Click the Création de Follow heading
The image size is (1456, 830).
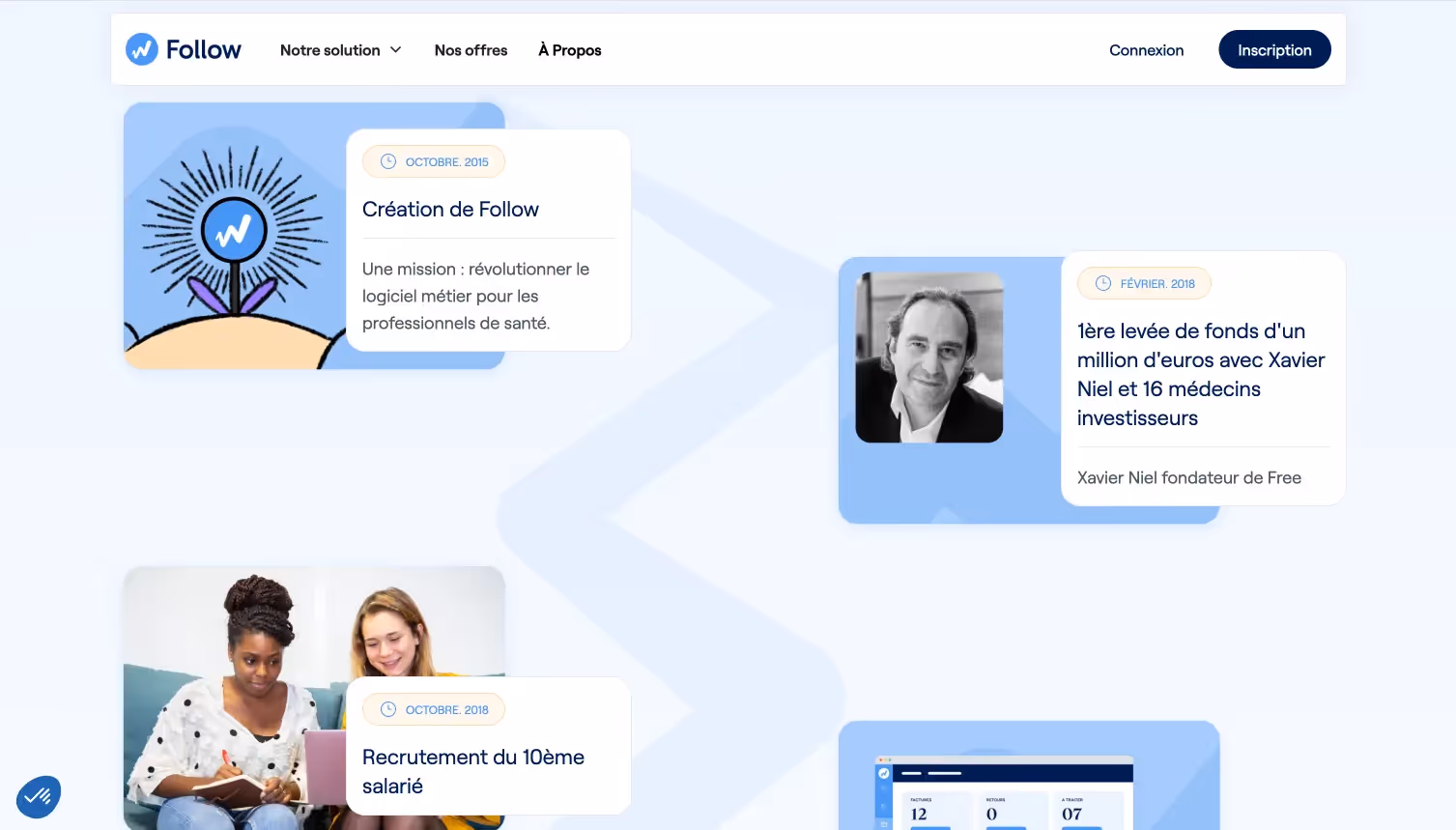coord(450,210)
